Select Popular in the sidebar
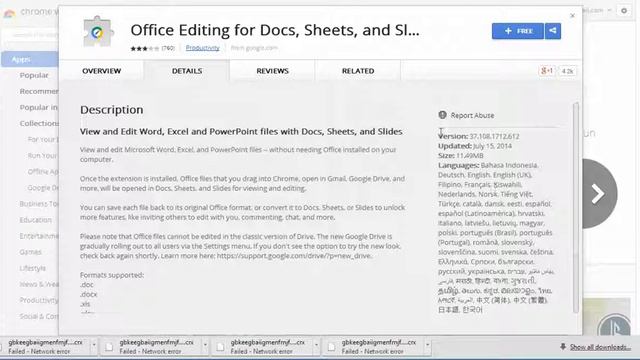This screenshot has width=640, height=360. 34,76
